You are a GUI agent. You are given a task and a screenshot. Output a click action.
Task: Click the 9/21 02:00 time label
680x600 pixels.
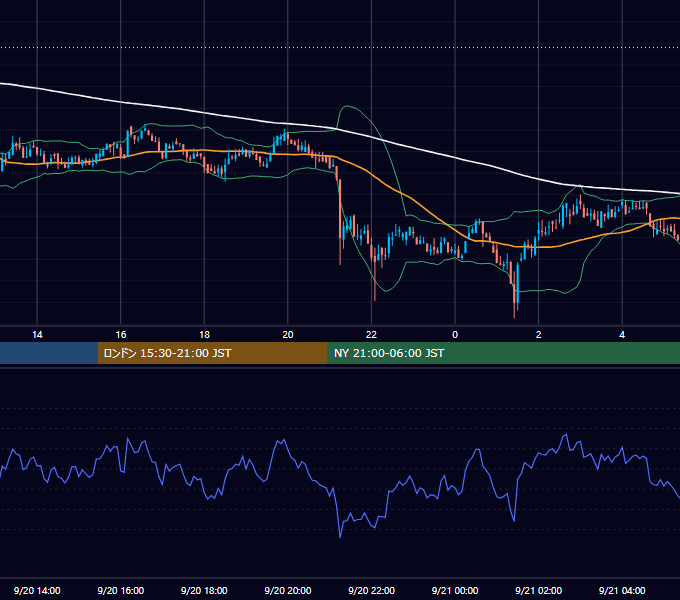point(539,590)
